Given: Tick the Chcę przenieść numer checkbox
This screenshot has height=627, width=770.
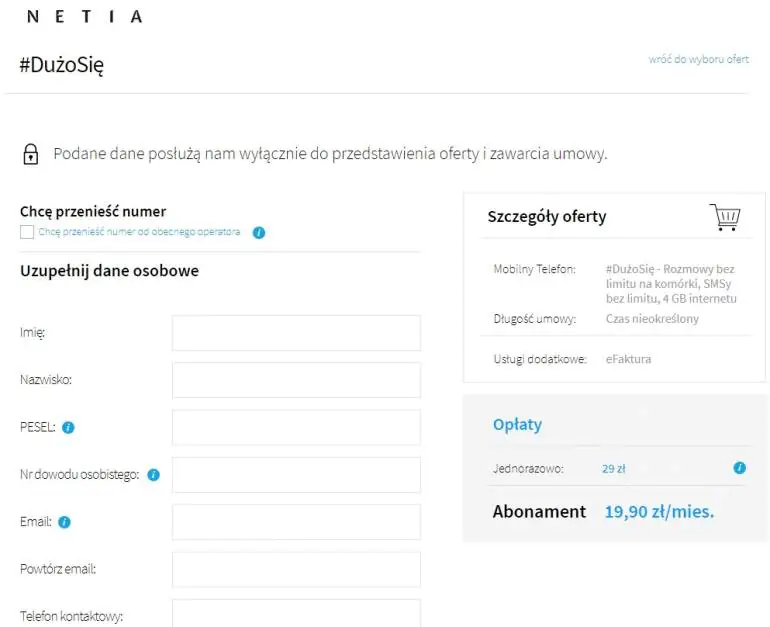Looking at the screenshot, I should [x=27, y=232].
